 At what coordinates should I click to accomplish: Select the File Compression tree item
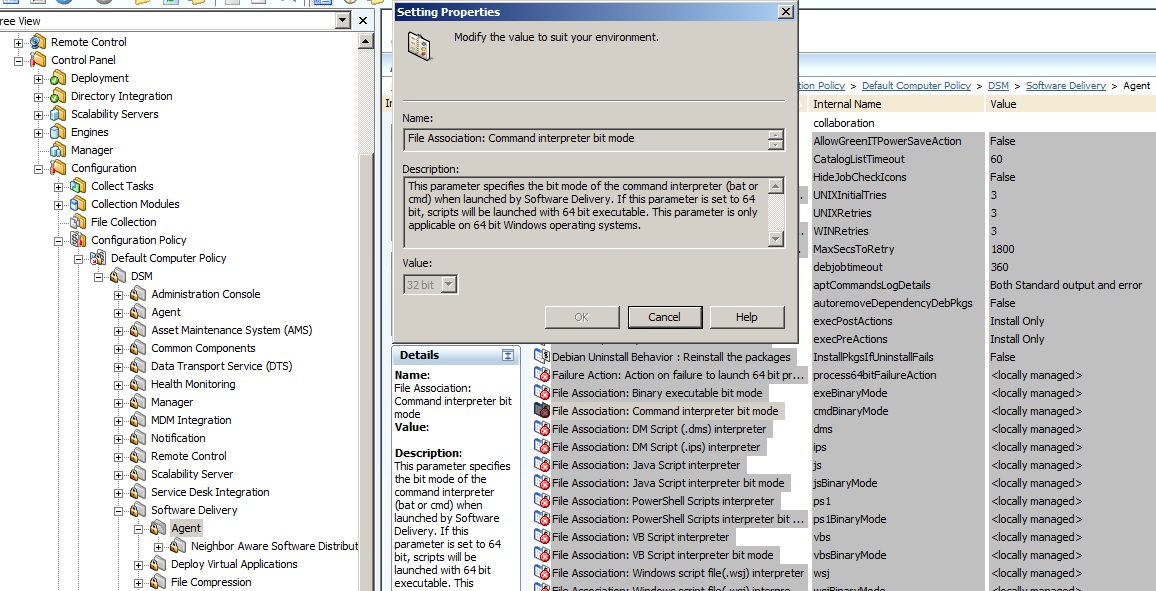tap(210, 582)
